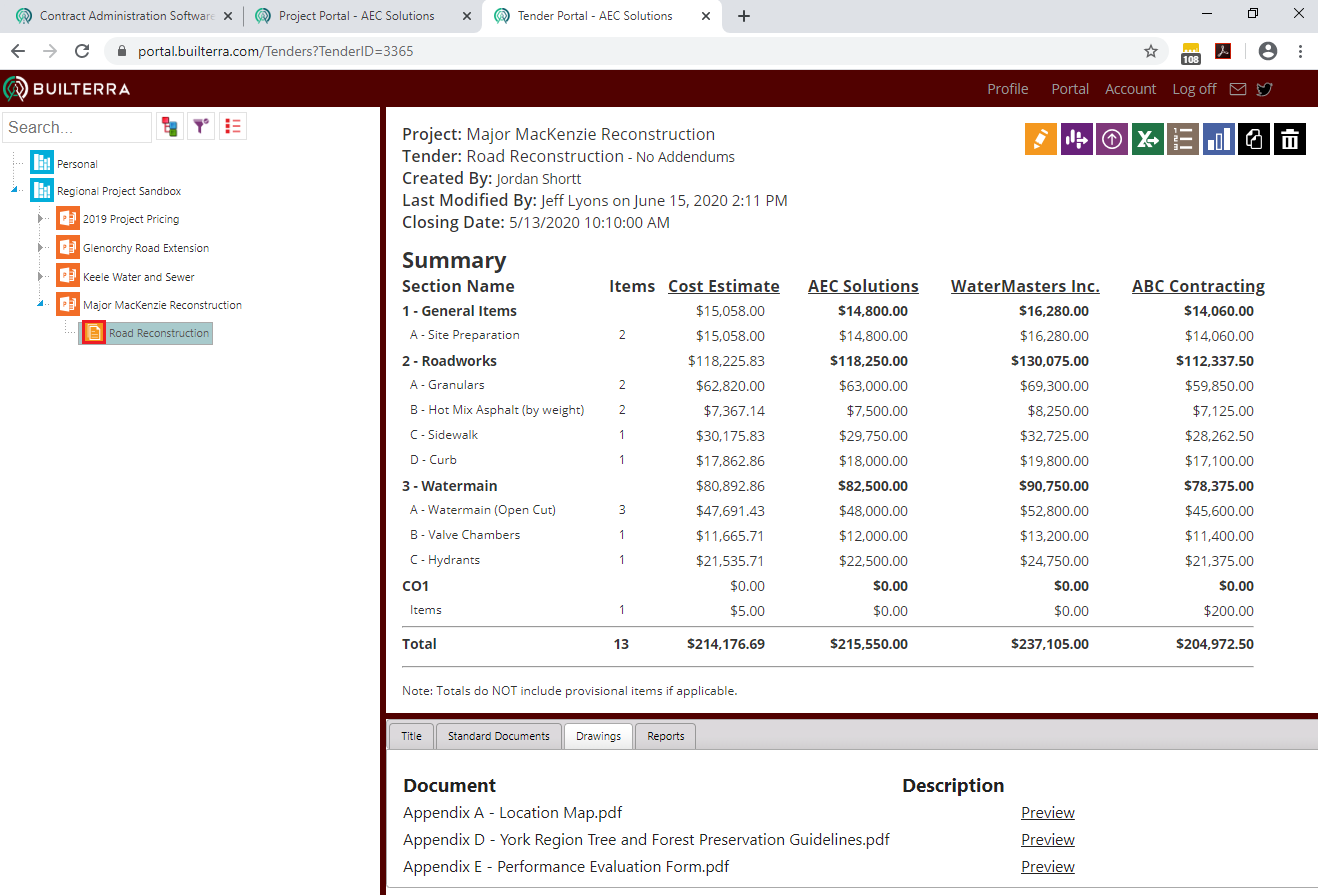1318x895 pixels.
Task: Click the purple bid comparison arrow icon
Action: coord(1076,139)
